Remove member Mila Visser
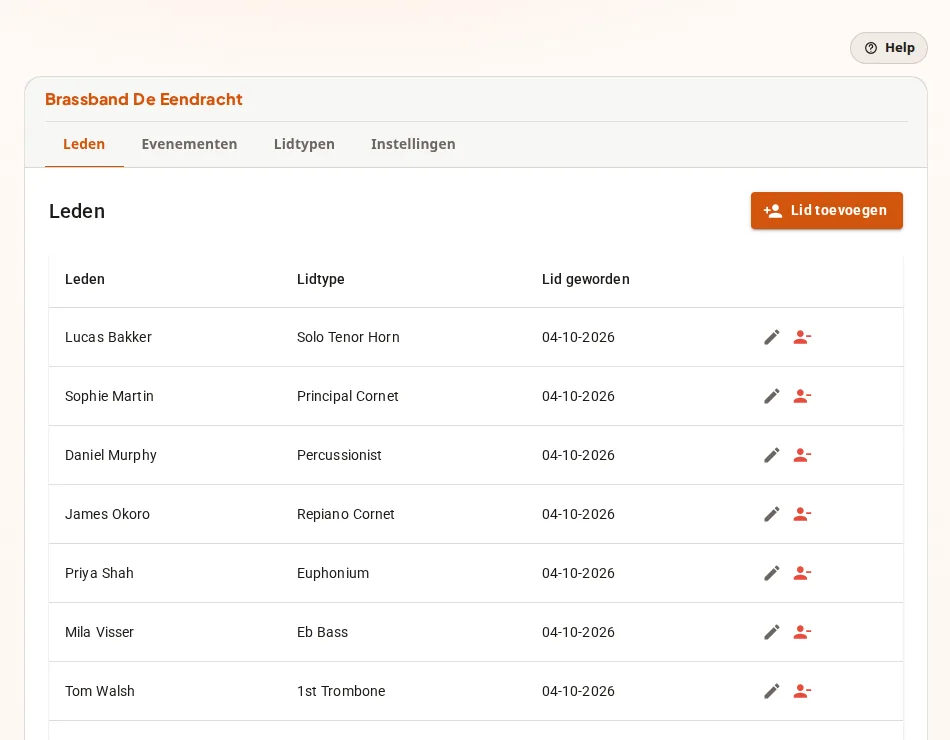950x740 pixels. tap(802, 632)
